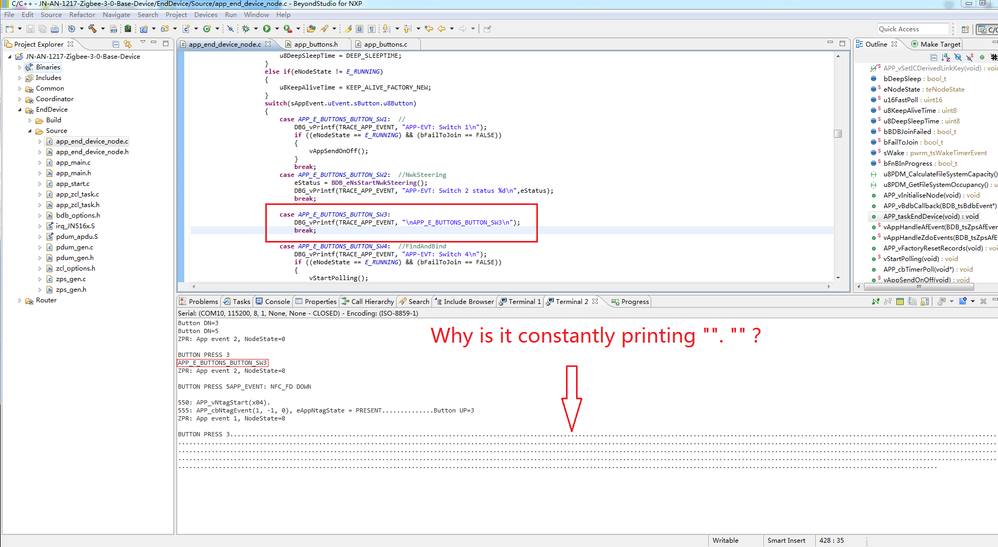Open the Call Hierarchy tab
This screenshot has height=547, width=998.
point(367,302)
